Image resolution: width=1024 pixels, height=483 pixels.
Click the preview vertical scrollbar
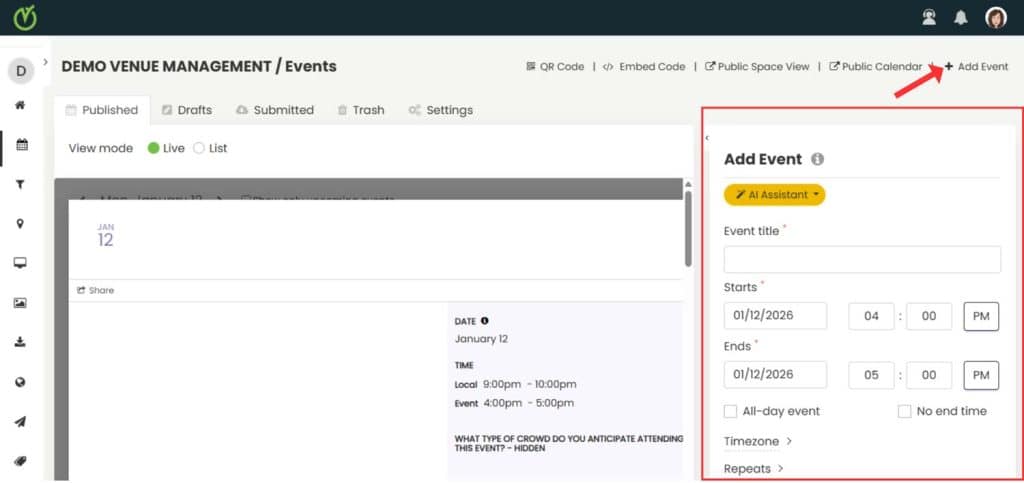point(688,228)
